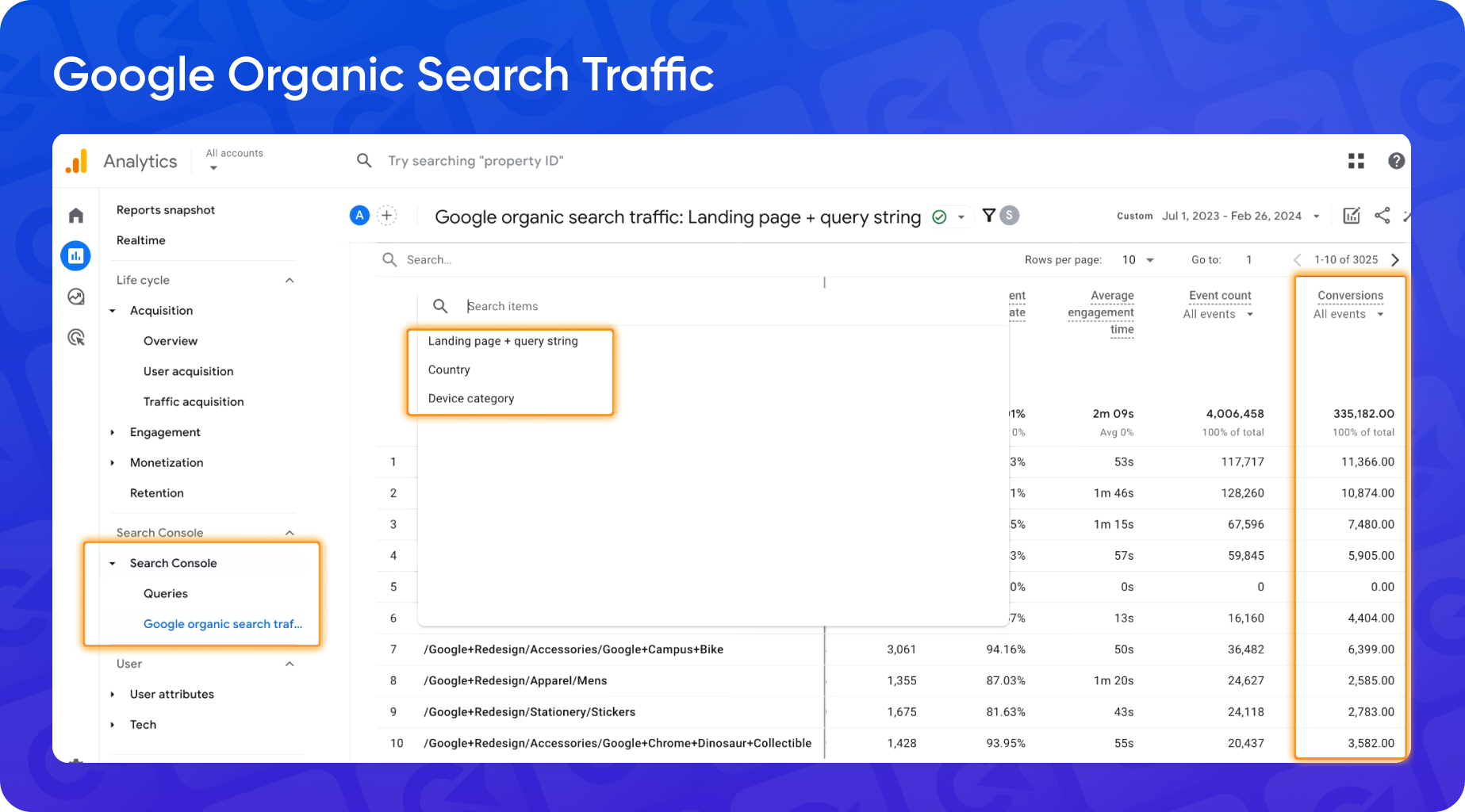Click the filter icon next to the report title

[988, 215]
